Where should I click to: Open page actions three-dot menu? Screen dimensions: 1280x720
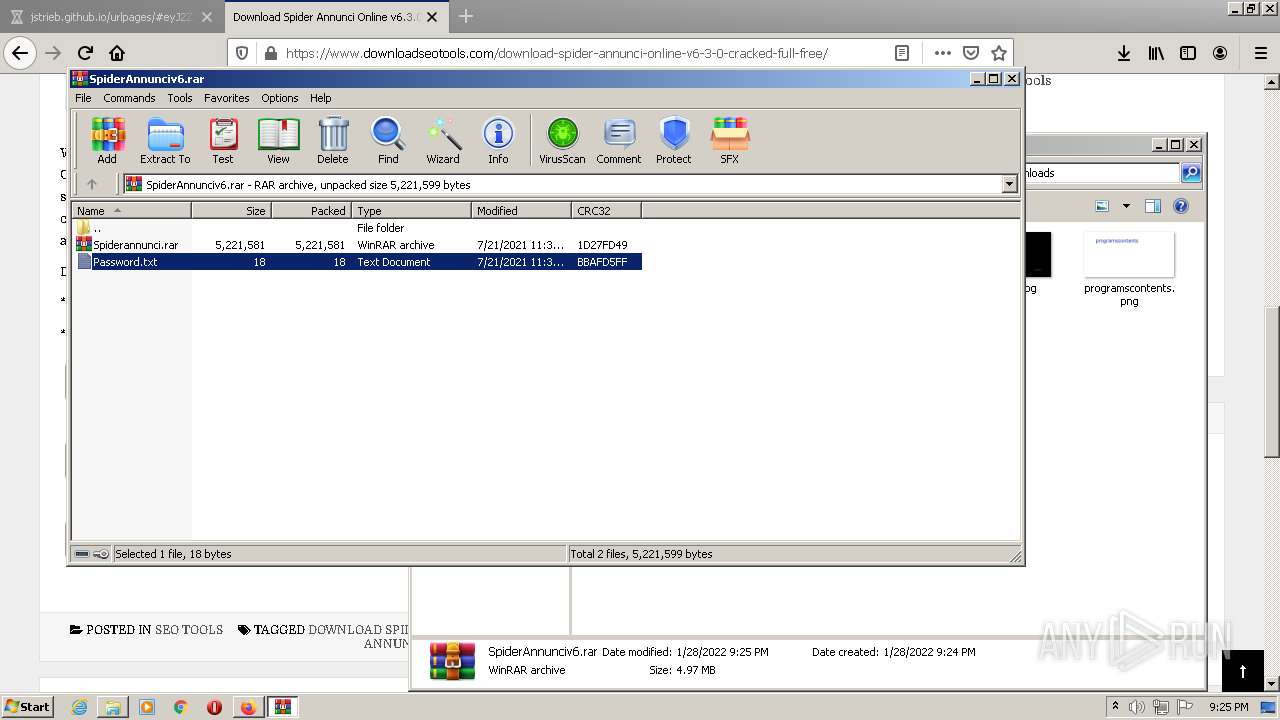942,53
